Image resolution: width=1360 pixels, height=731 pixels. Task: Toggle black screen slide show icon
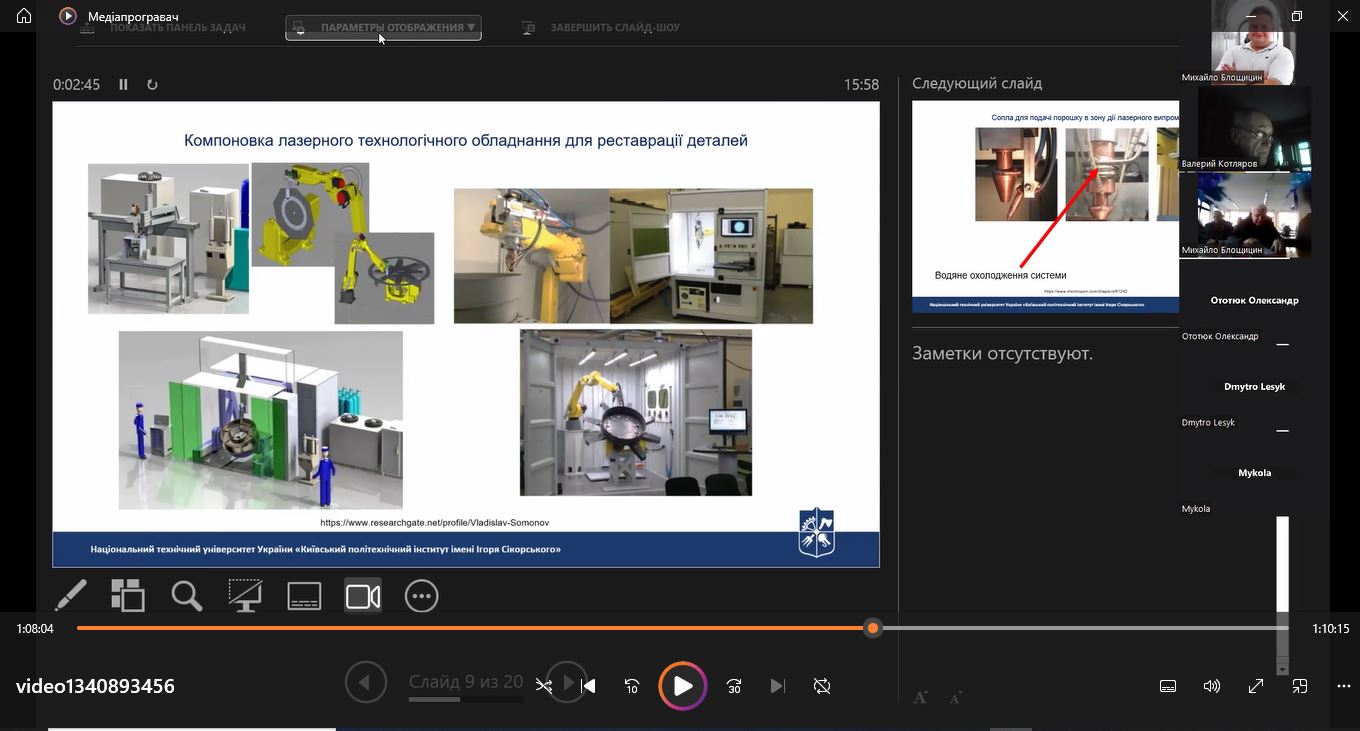[x=245, y=596]
